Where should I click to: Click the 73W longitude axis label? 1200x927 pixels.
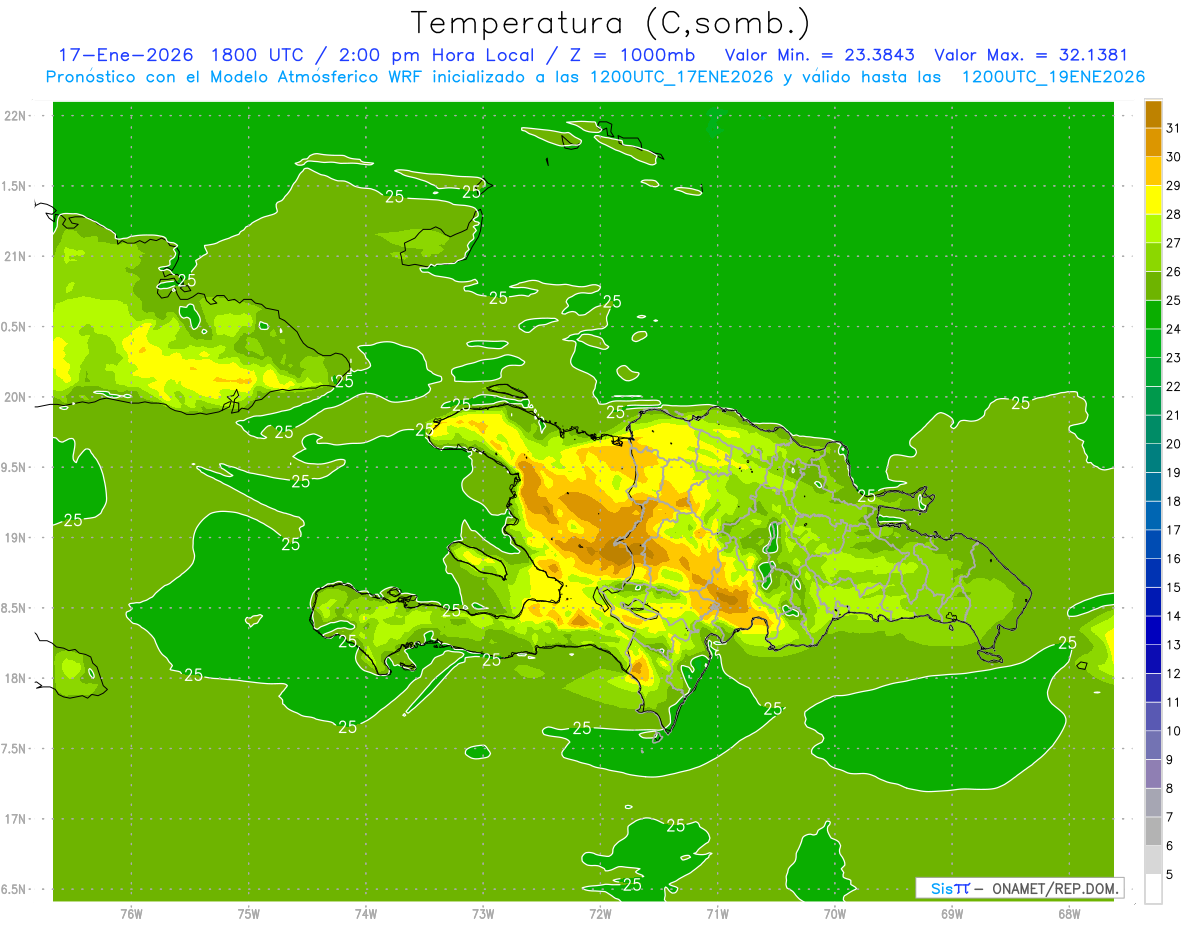pyautogui.click(x=483, y=914)
